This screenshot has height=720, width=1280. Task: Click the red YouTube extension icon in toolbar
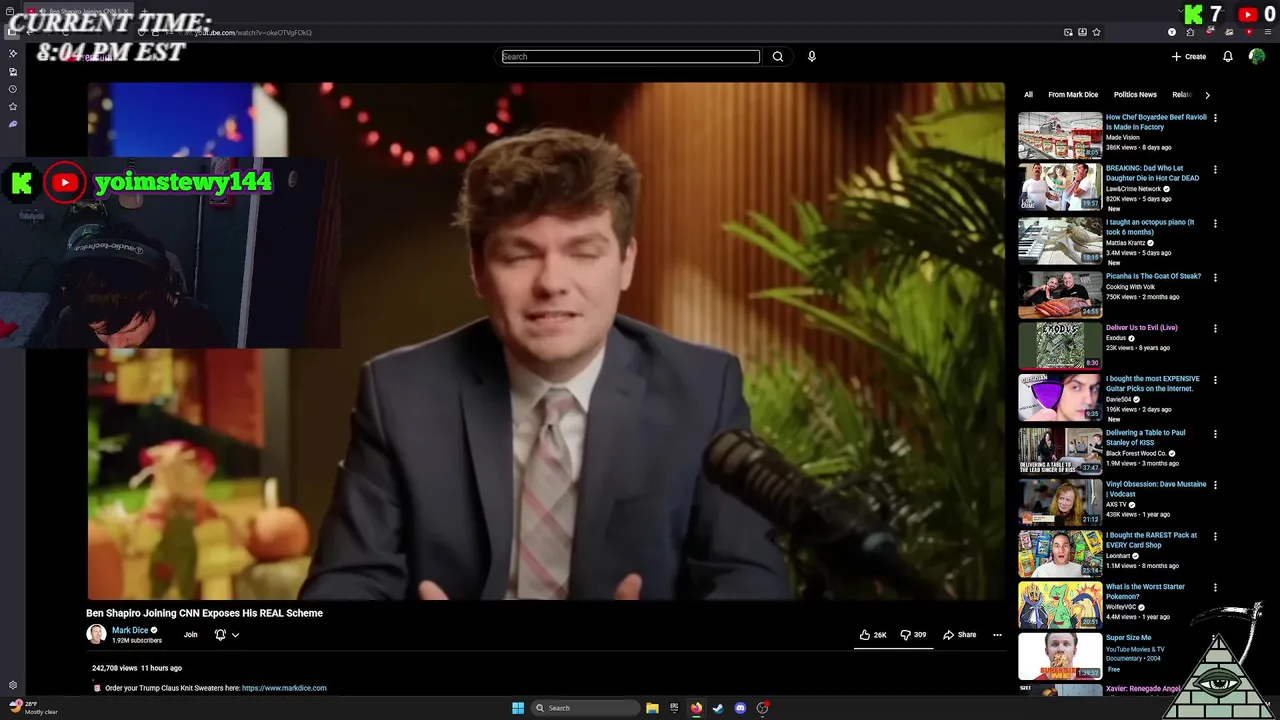[1249, 32]
